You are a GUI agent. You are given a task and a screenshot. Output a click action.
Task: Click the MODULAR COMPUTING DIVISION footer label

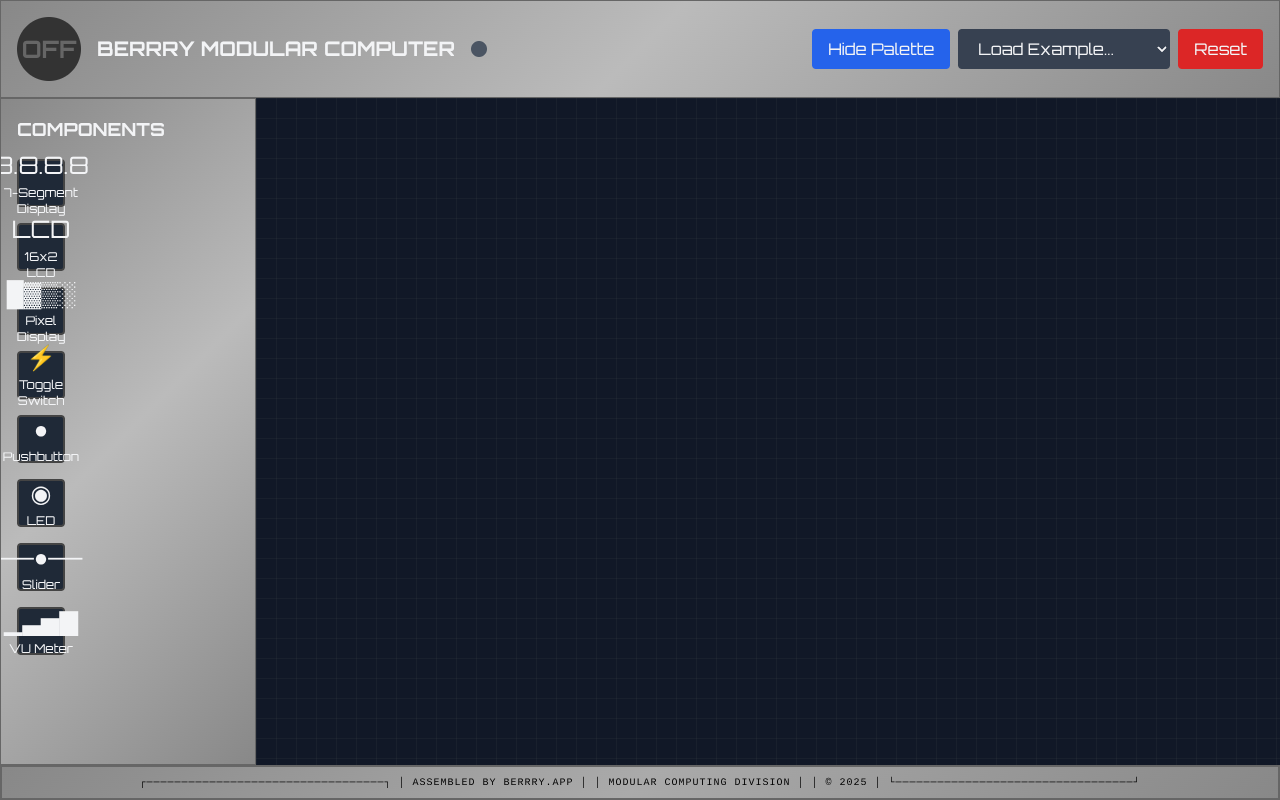(x=698, y=781)
